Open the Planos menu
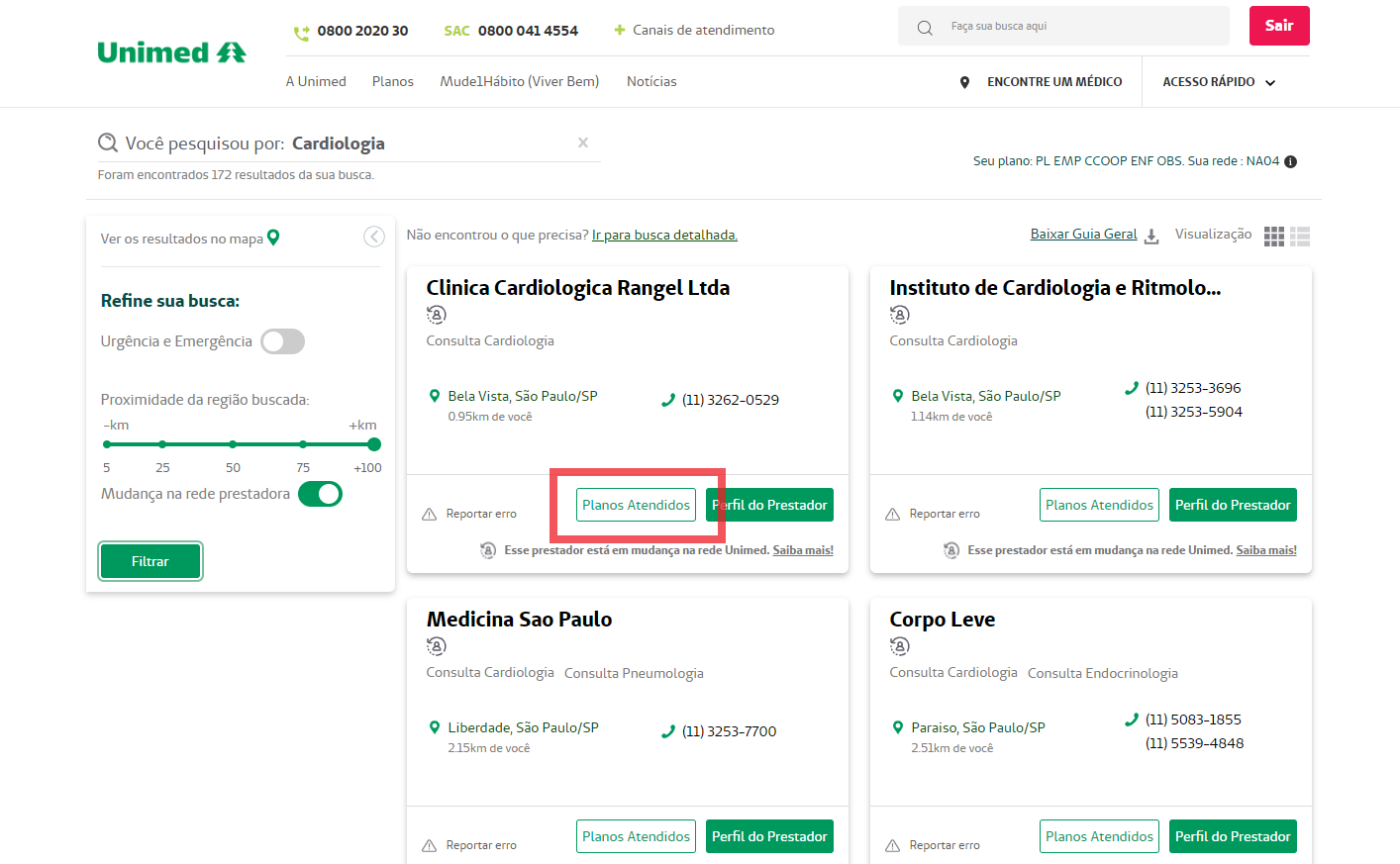This screenshot has width=1400, height=864. coord(393,82)
